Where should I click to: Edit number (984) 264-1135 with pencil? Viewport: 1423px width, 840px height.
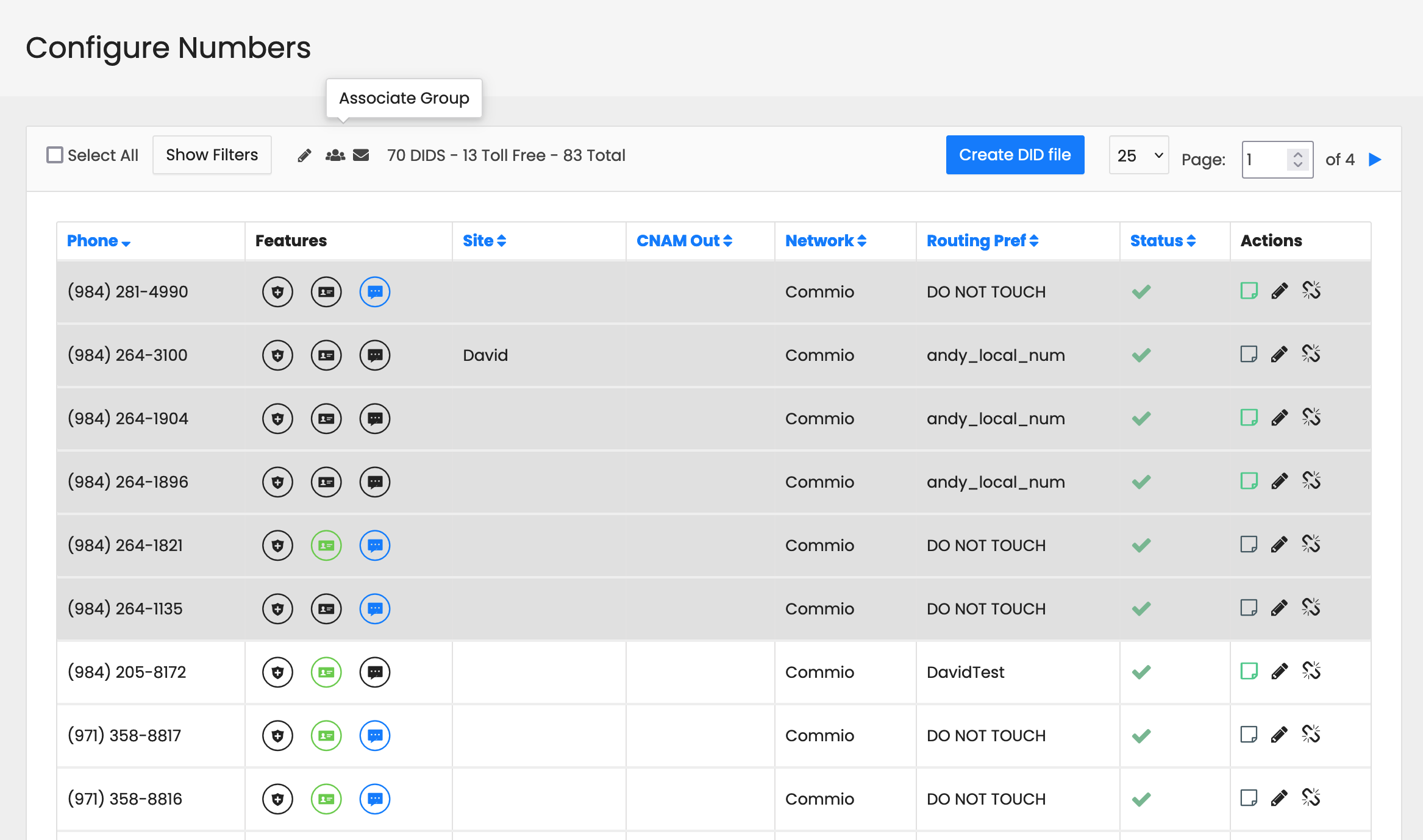click(x=1280, y=608)
